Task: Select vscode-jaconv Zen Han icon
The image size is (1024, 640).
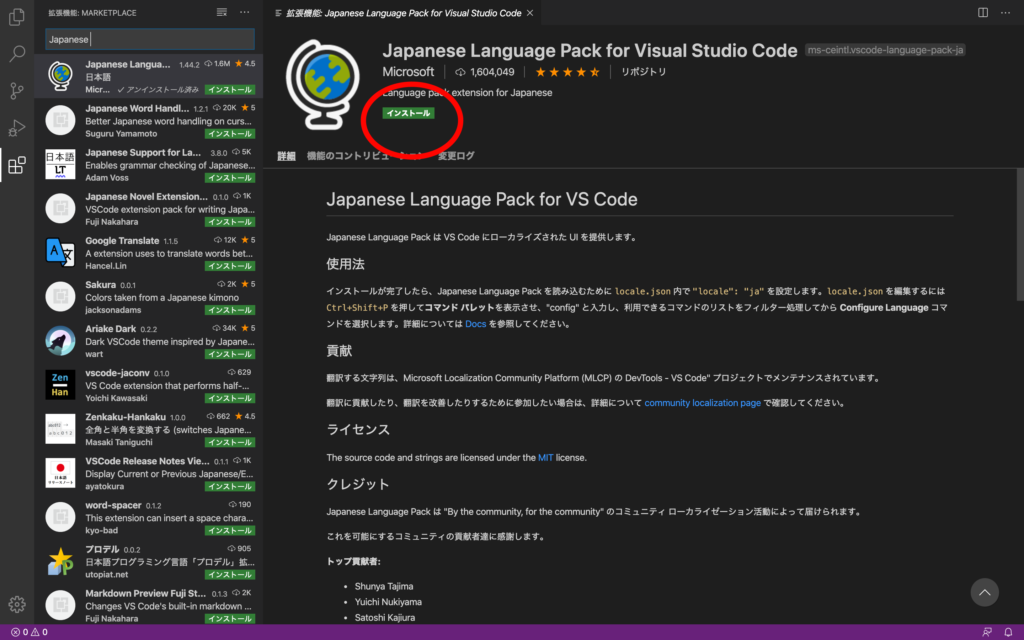Action: pos(60,385)
